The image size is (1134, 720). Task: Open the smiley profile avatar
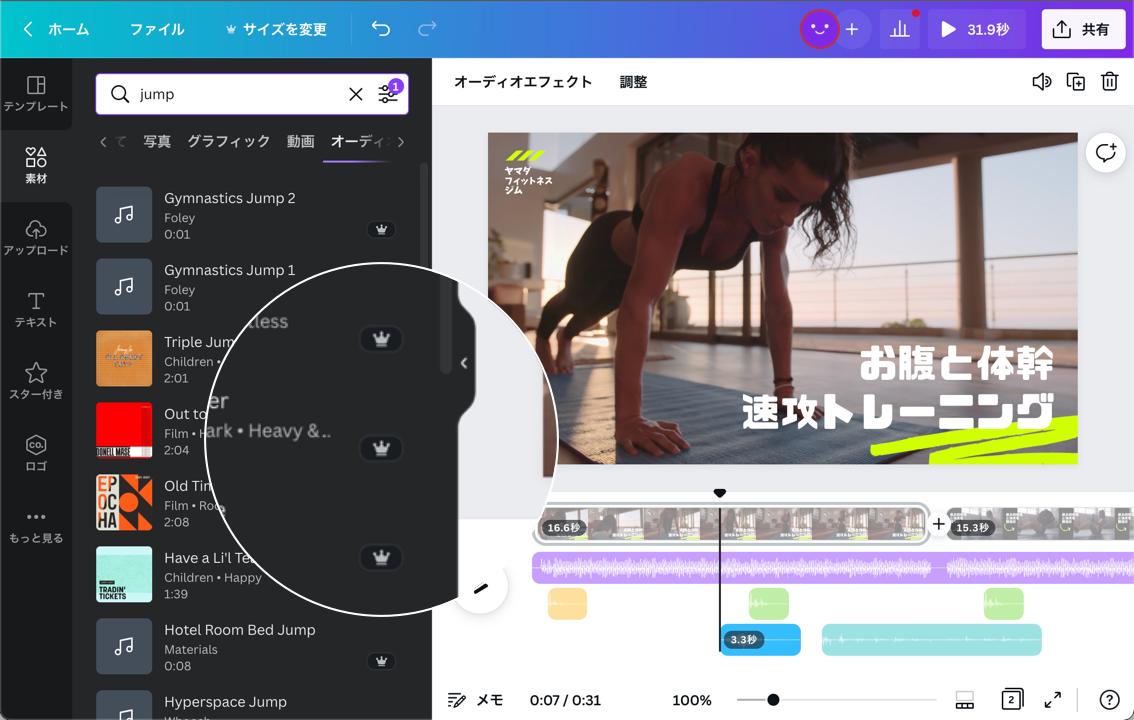point(819,29)
